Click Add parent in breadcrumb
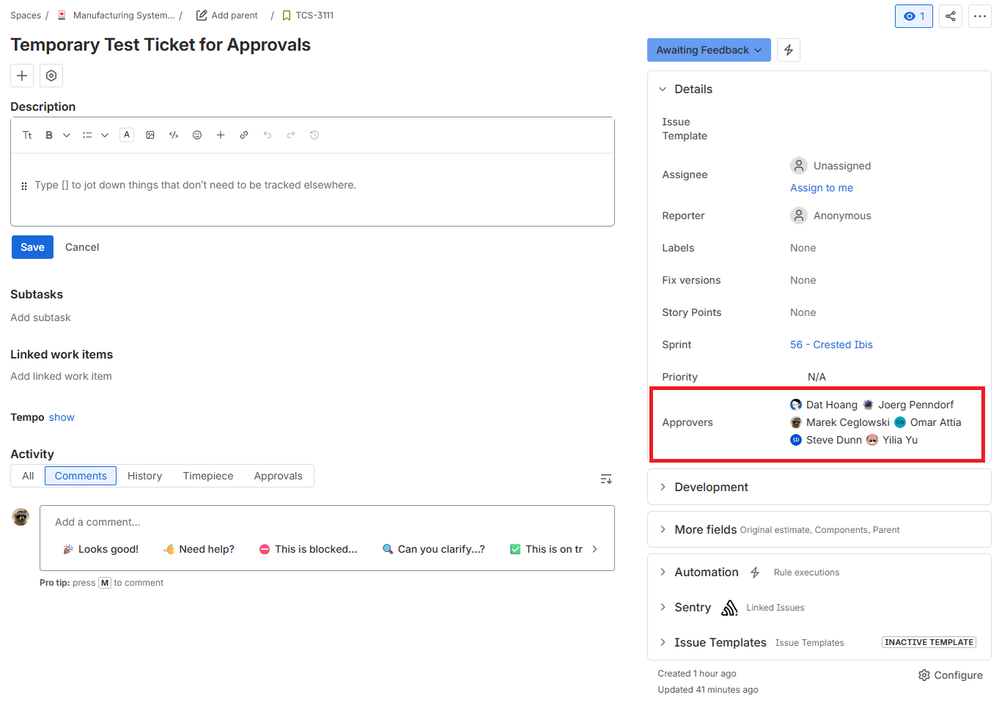The image size is (999, 706). [227, 15]
